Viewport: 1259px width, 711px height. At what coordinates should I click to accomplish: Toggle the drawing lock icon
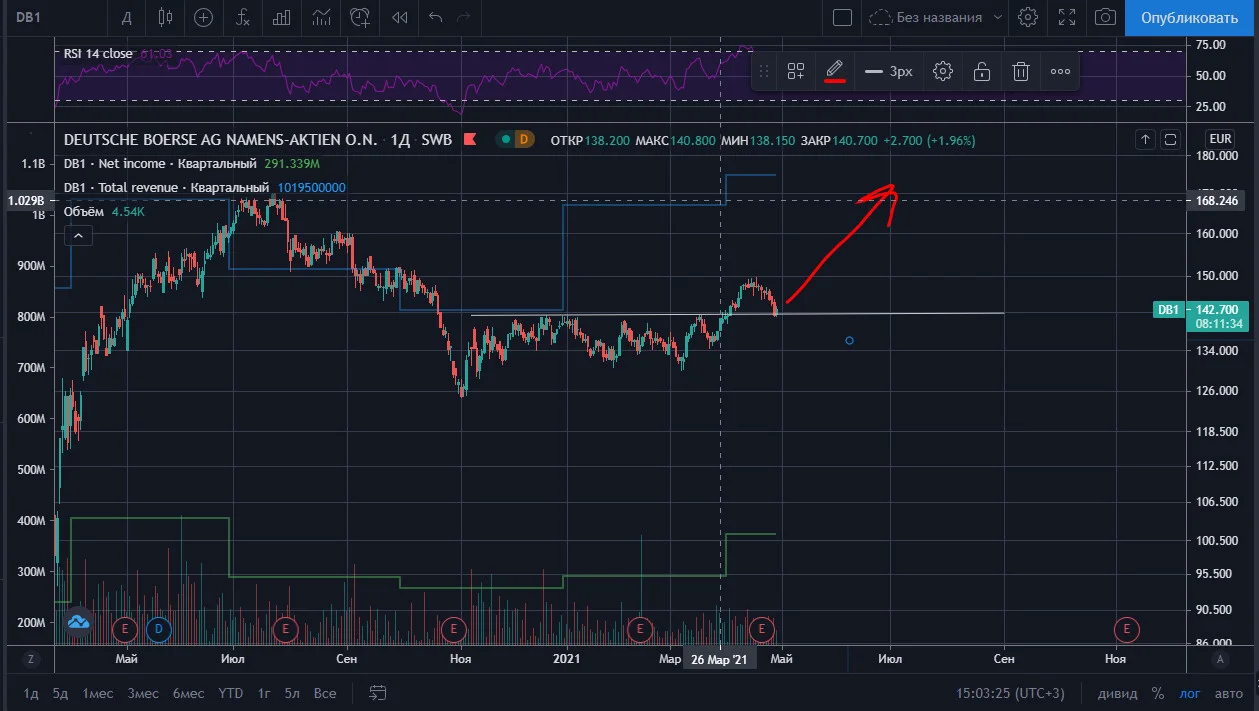click(982, 71)
